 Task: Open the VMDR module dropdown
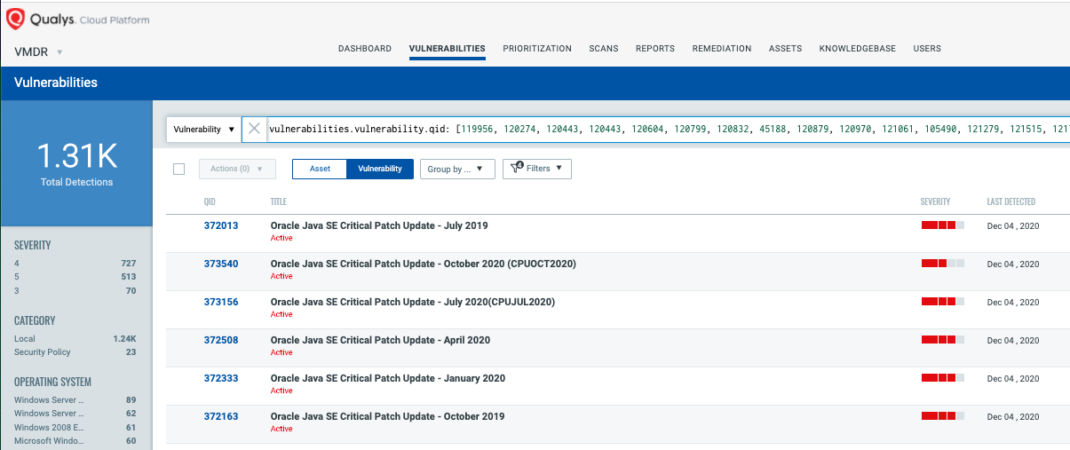coord(38,52)
